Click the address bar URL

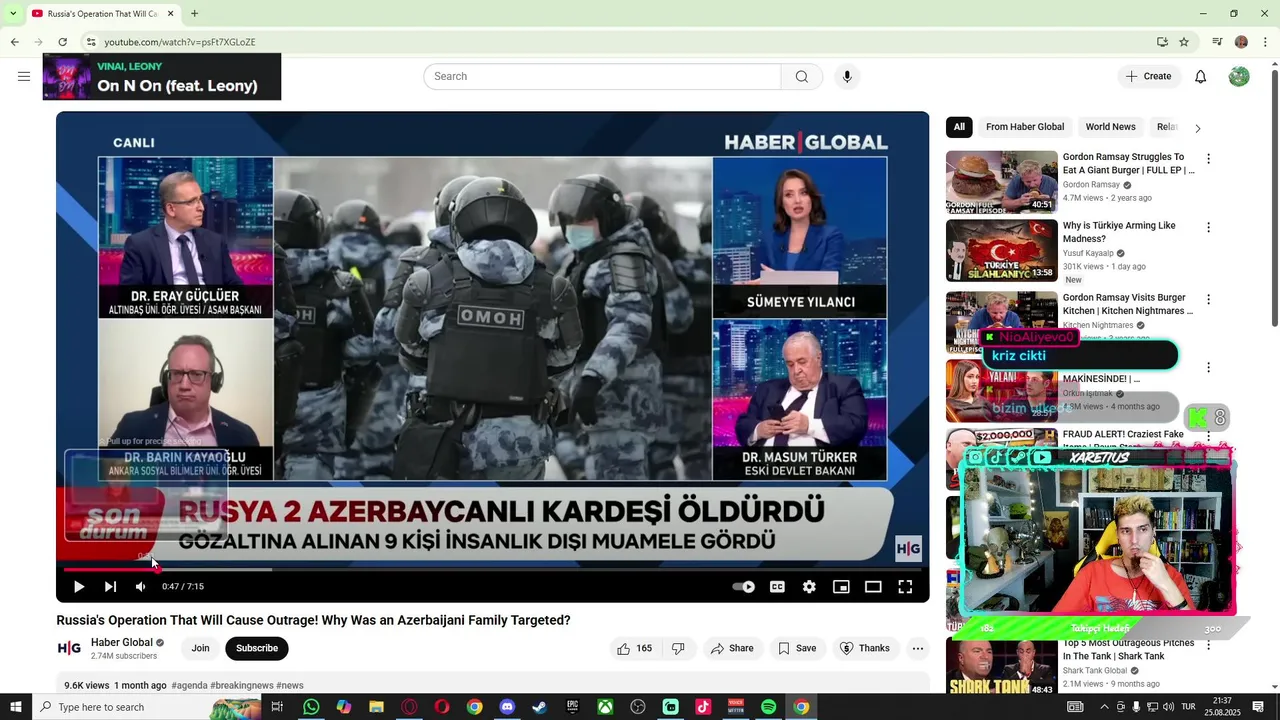click(x=180, y=42)
